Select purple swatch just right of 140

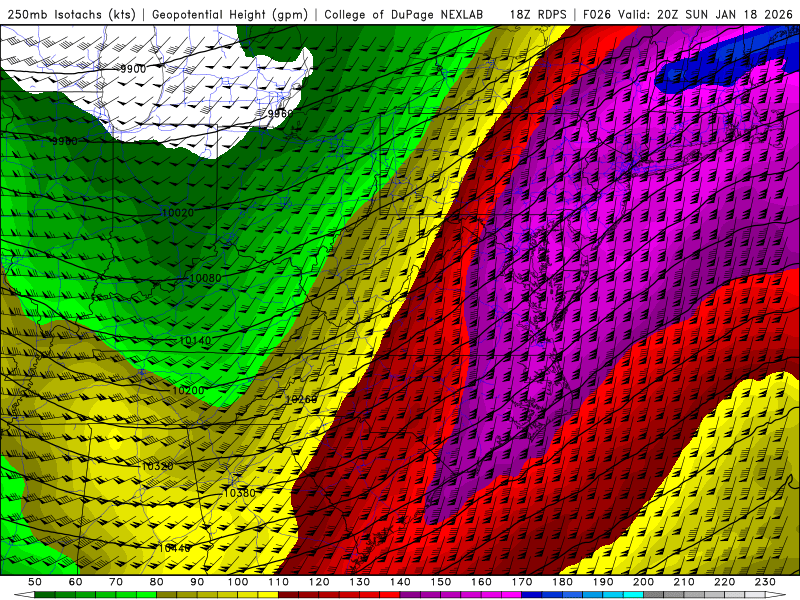[411, 595]
